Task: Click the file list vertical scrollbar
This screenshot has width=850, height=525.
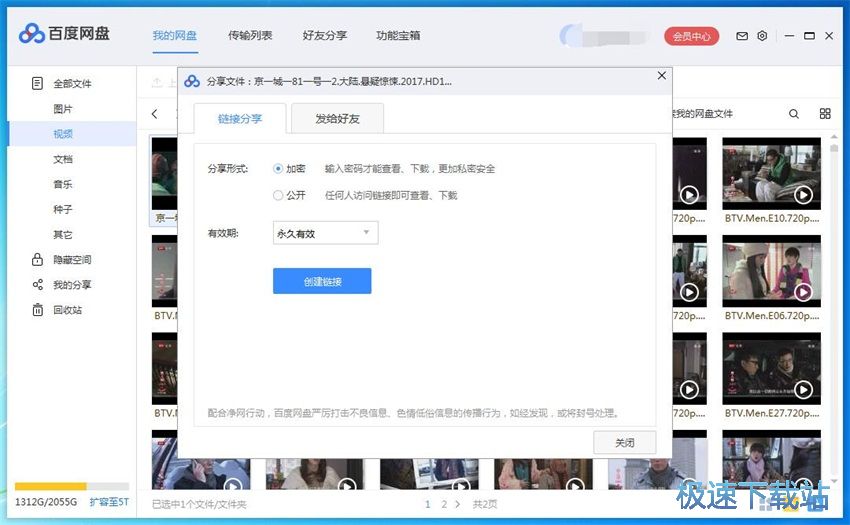Action: pyautogui.click(x=834, y=309)
